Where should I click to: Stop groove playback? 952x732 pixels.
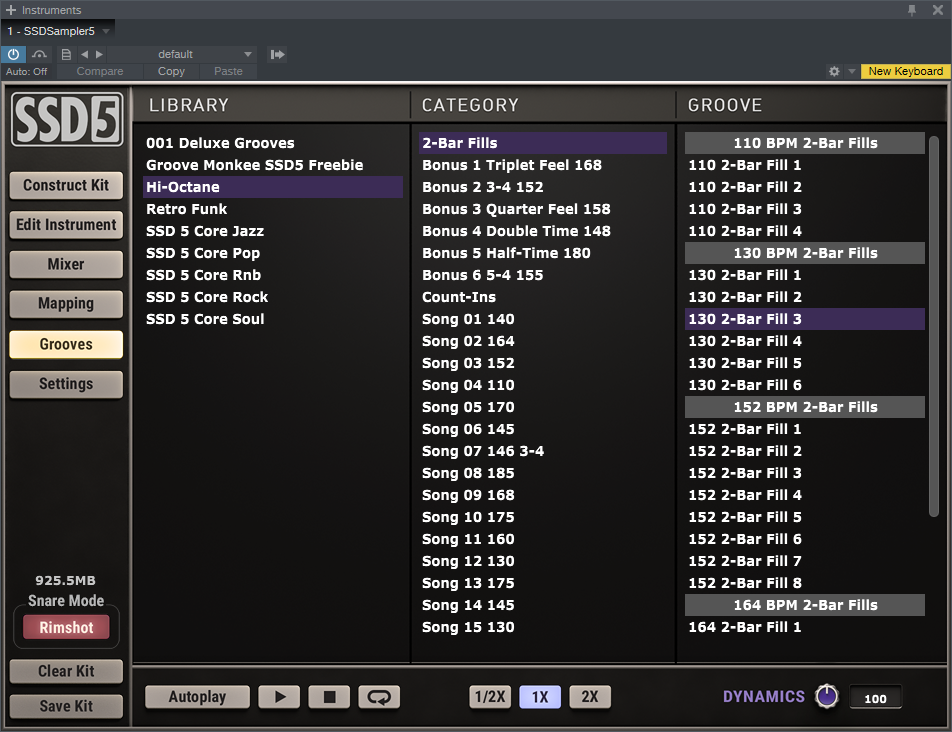tap(329, 697)
